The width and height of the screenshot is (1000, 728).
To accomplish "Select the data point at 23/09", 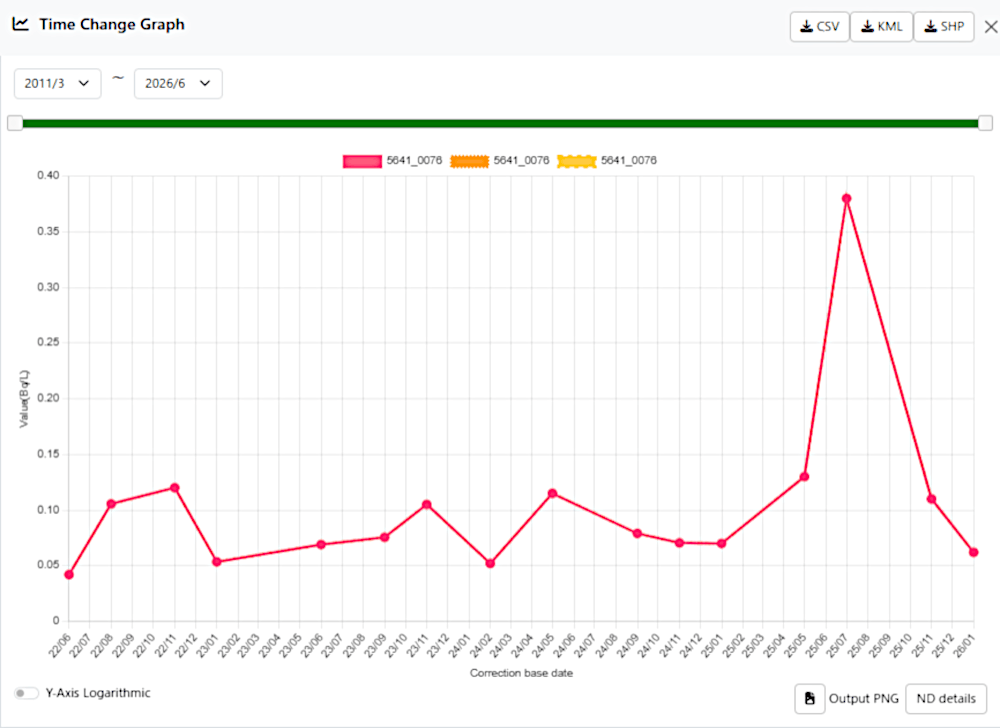I will tap(385, 537).
